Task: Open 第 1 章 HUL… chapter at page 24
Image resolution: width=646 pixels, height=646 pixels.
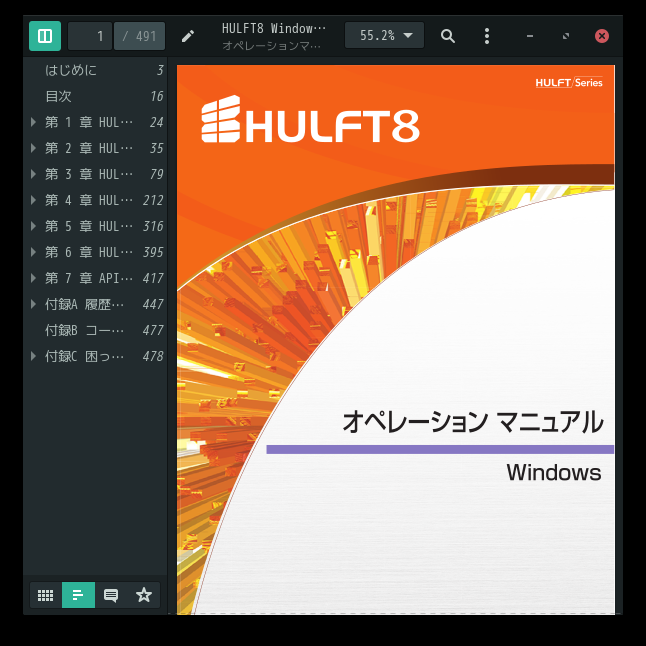Action: point(95,122)
